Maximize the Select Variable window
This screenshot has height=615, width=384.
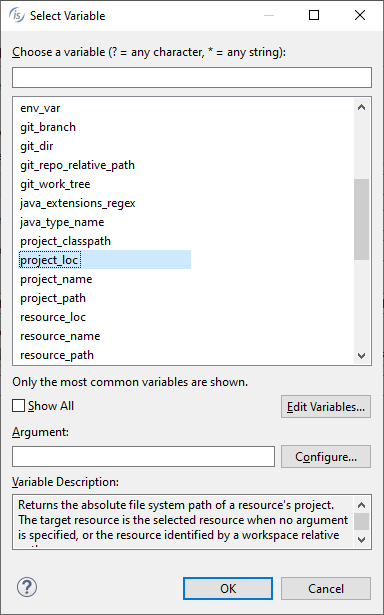[x=314, y=15]
